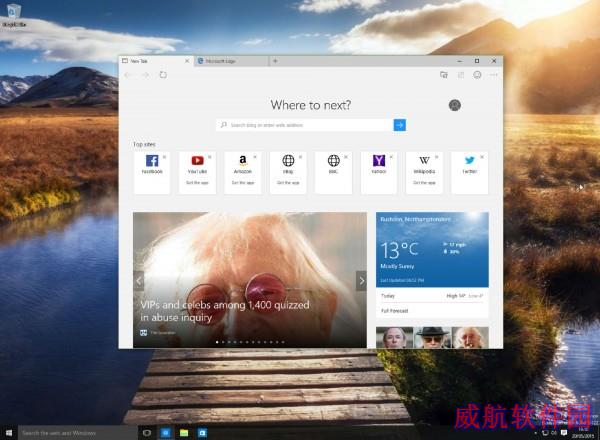Open the Amazon top site tile
The image size is (600, 440).
click(x=243, y=173)
